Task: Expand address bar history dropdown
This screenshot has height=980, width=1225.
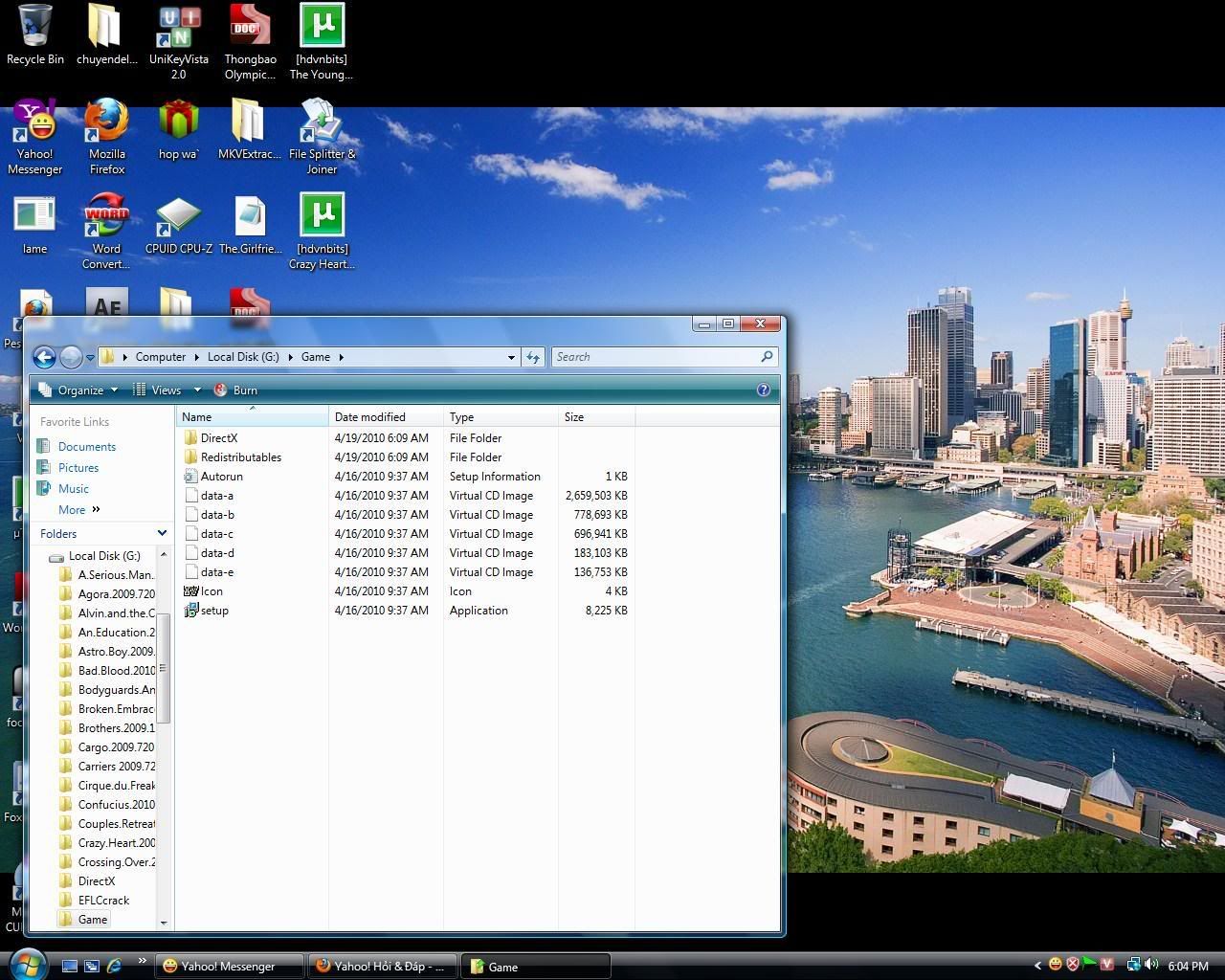Action: 511,357
